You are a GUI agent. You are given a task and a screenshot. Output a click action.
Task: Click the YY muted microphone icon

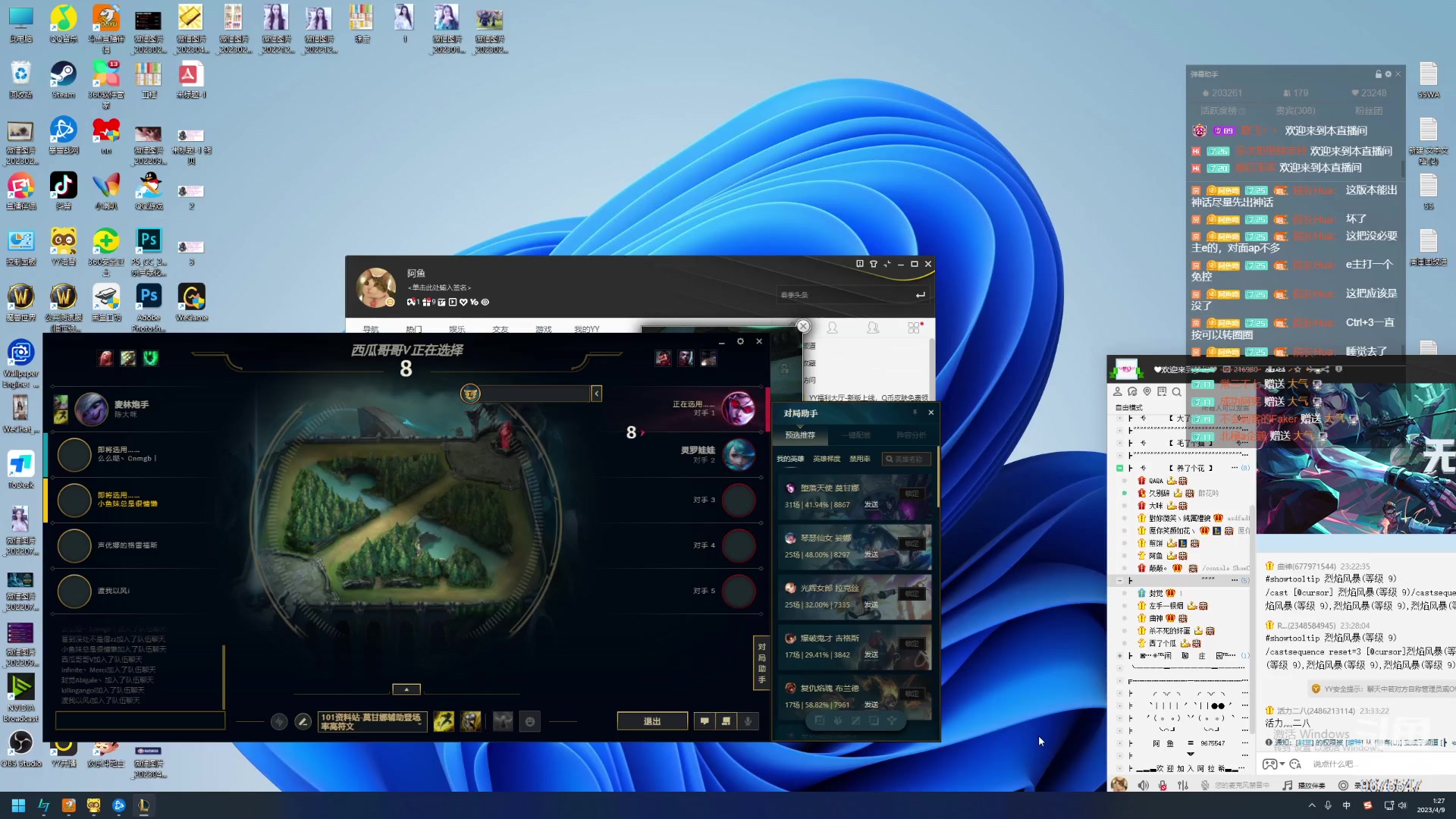click(1163, 785)
